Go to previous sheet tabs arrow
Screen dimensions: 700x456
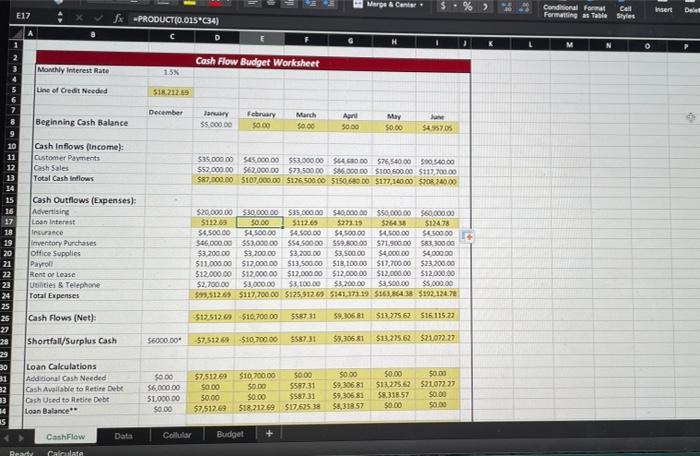(6, 438)
